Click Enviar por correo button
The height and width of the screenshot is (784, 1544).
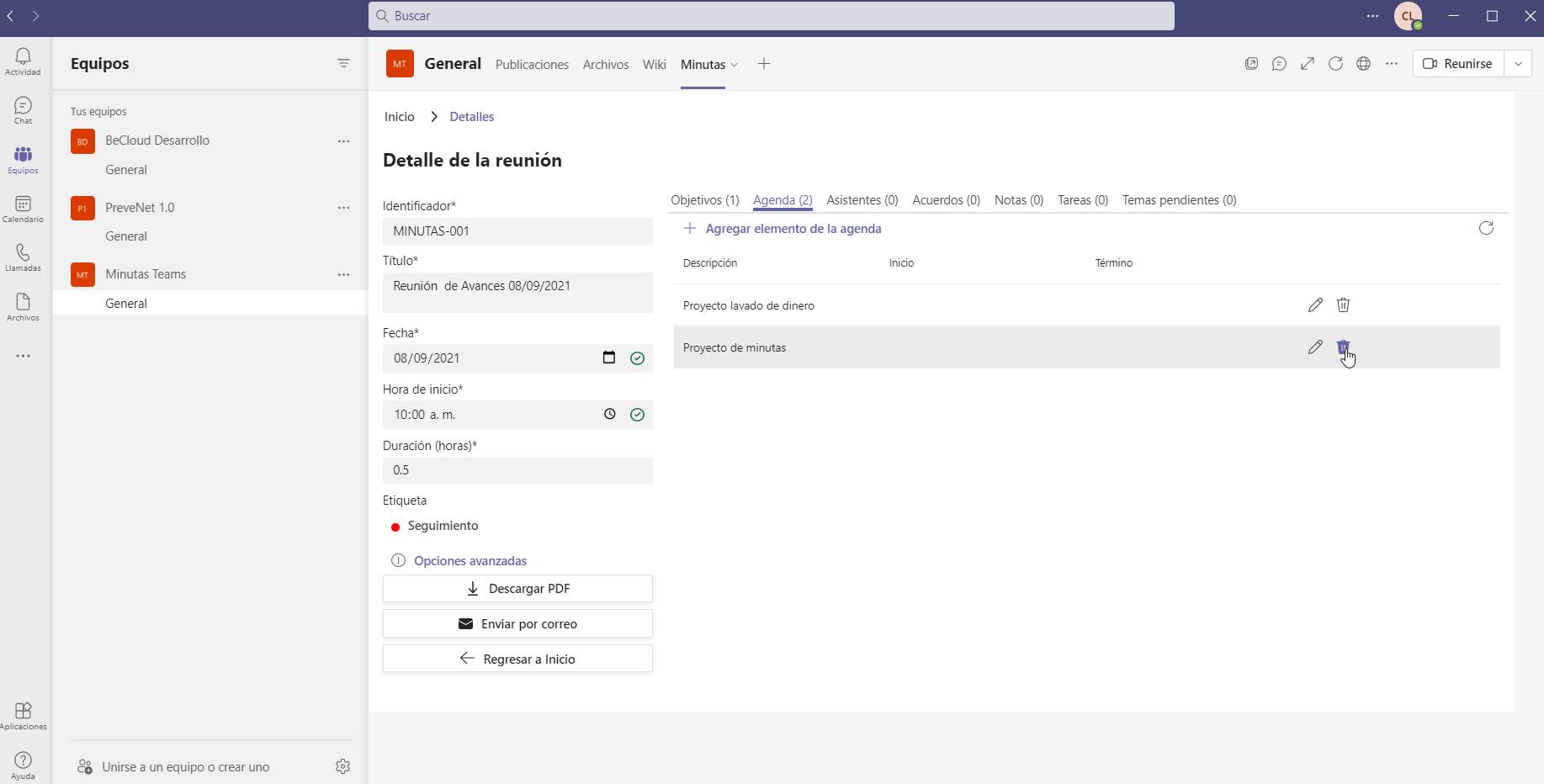click(x=517, y=624)
